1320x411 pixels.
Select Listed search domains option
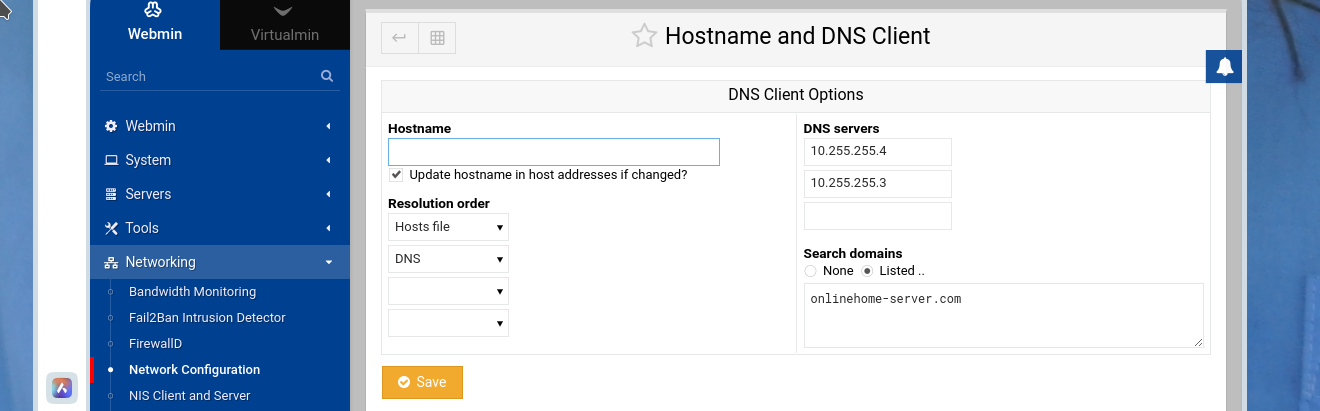click(867, 271)
